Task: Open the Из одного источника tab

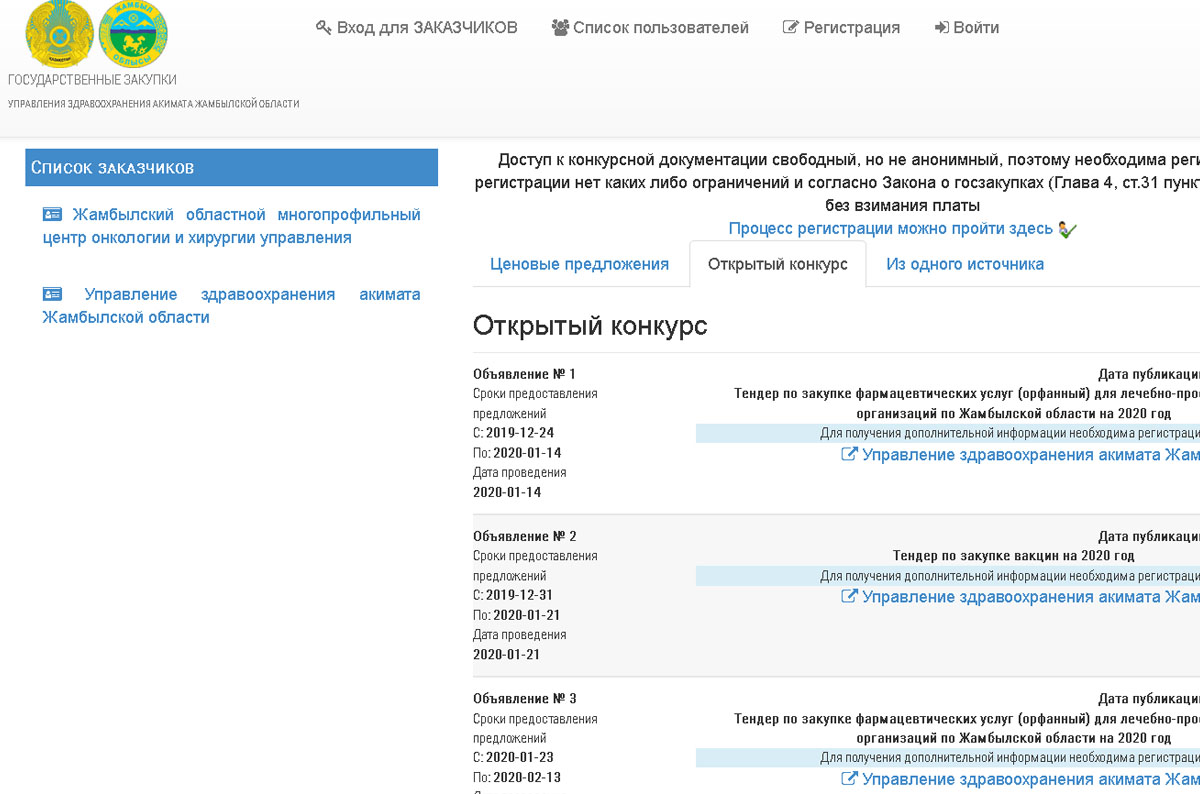Action: (x=964, y=264)
